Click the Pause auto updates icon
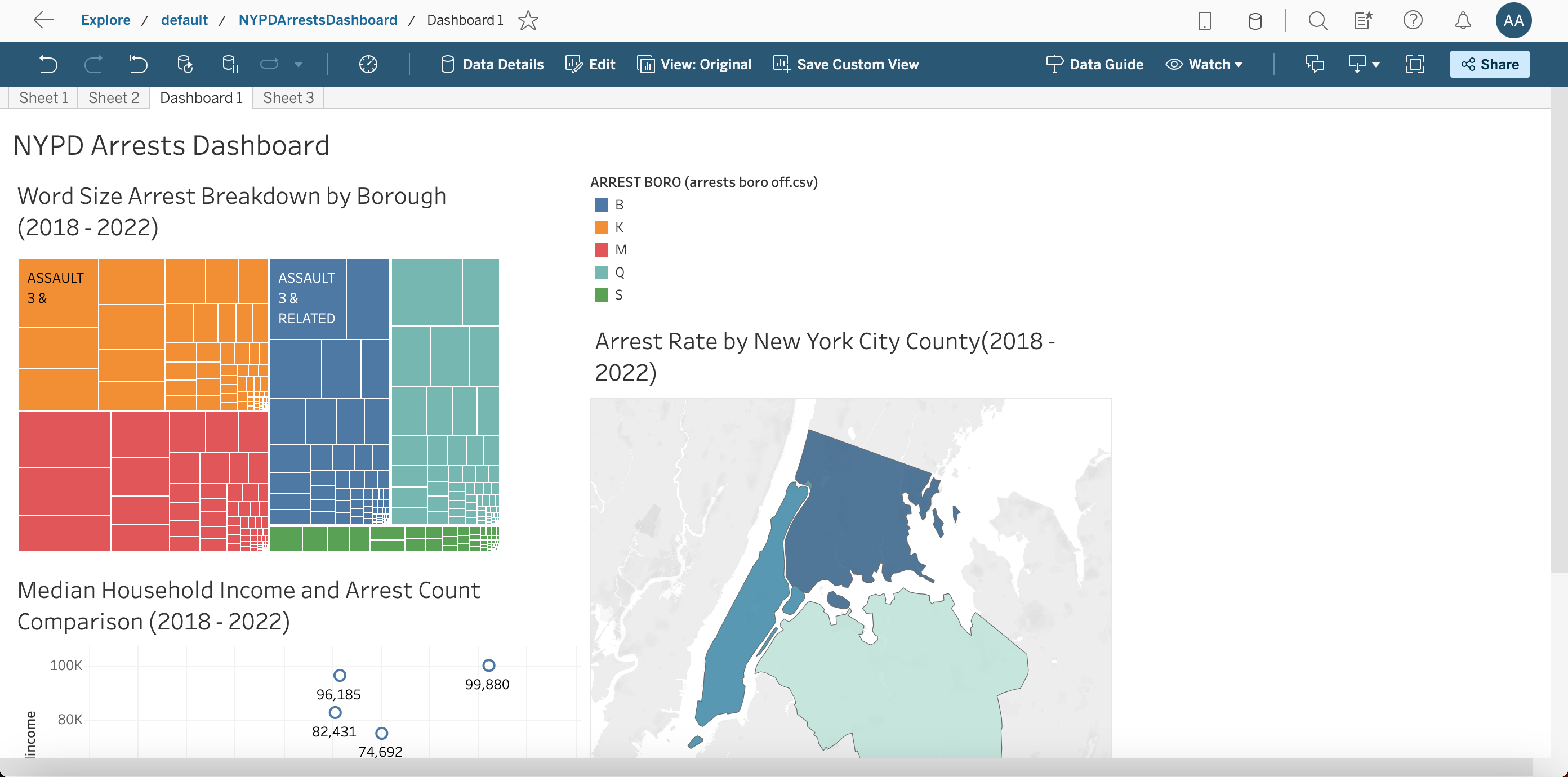The image size is (1568, 777). (x=230, y=64)
